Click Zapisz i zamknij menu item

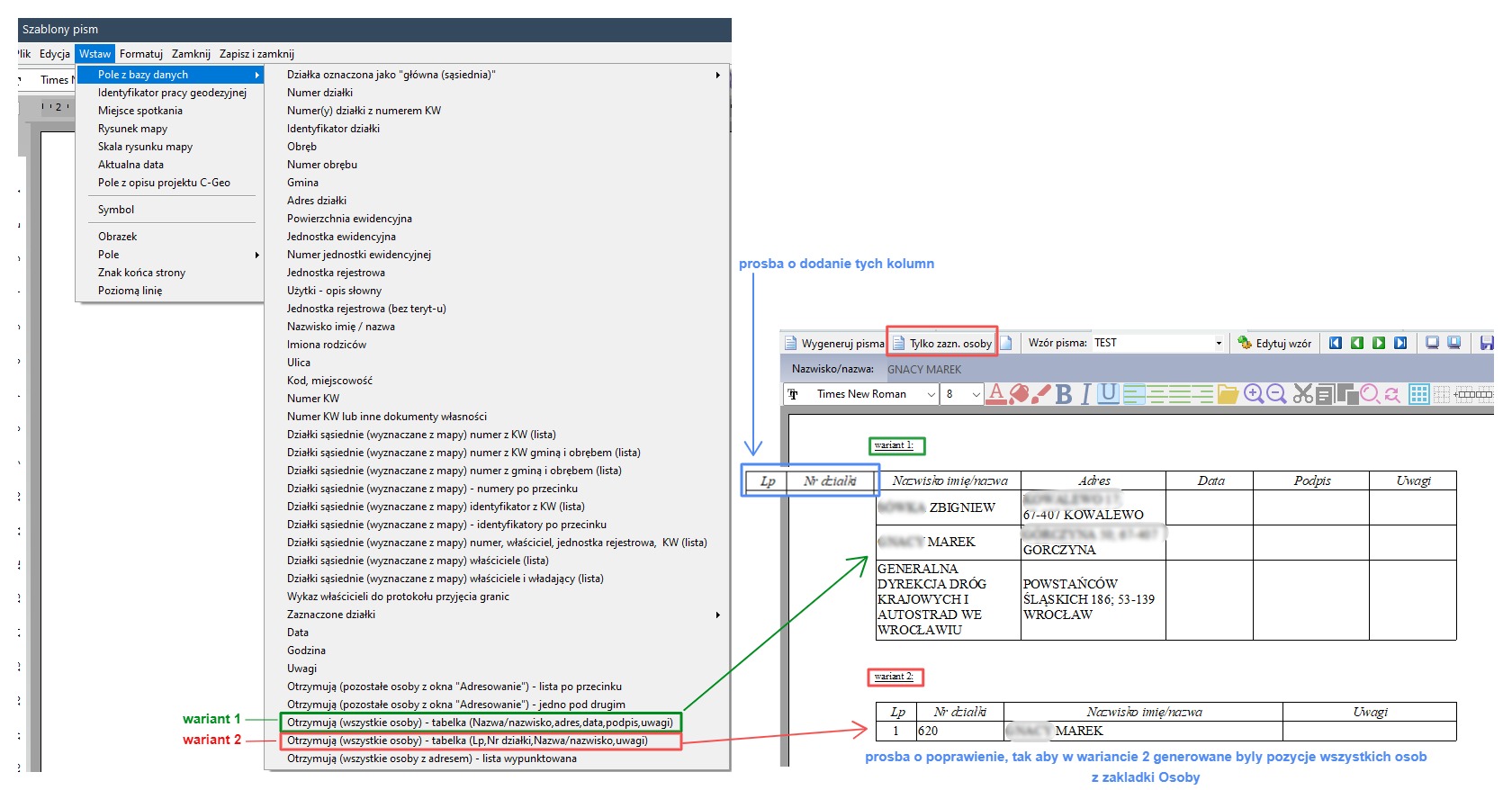click(x=256, y=54)
